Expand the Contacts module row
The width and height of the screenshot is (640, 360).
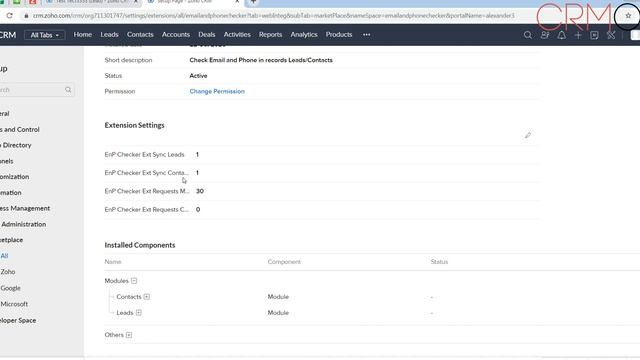[x=147, y=297]
